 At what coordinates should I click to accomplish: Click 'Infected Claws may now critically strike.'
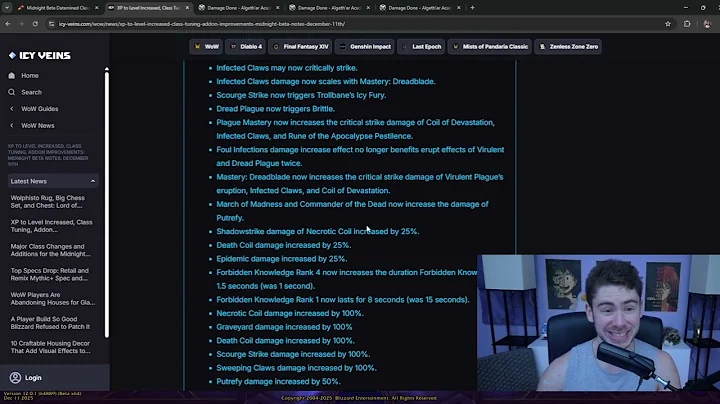pyautogui.click(x=287, y=68)
